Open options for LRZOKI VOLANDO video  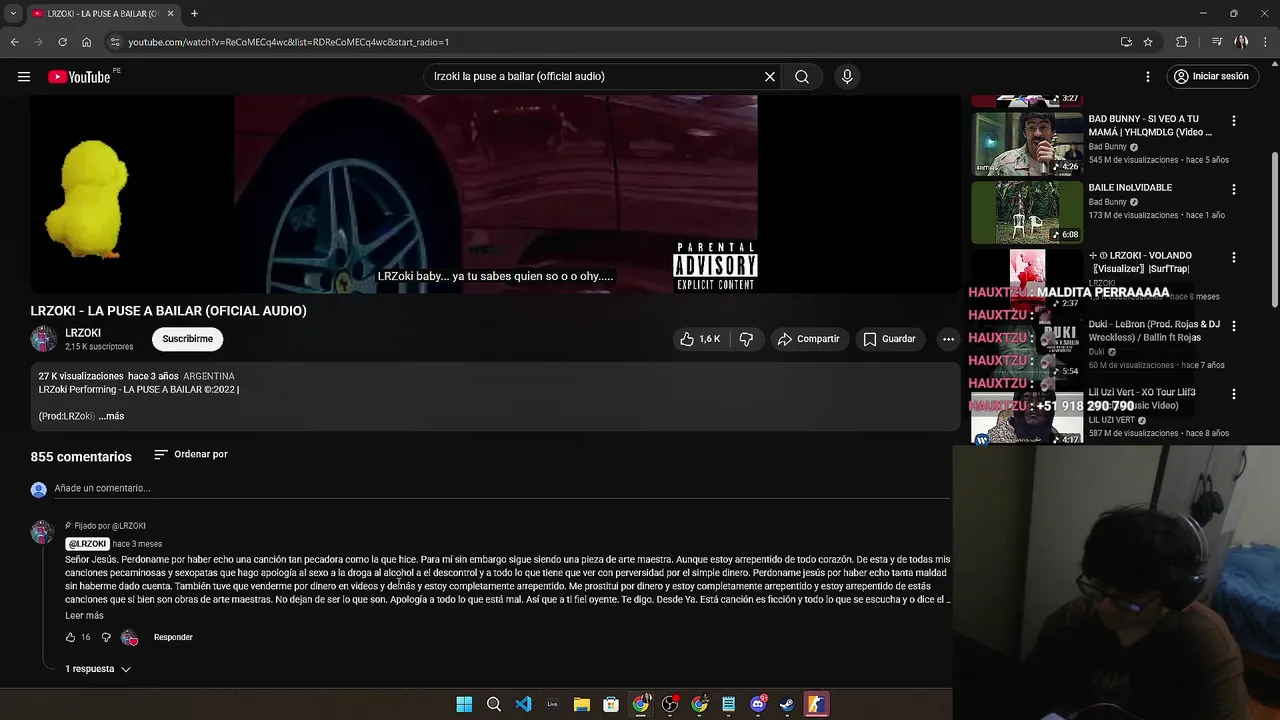pyautogui.click(x=1233, y=257)
